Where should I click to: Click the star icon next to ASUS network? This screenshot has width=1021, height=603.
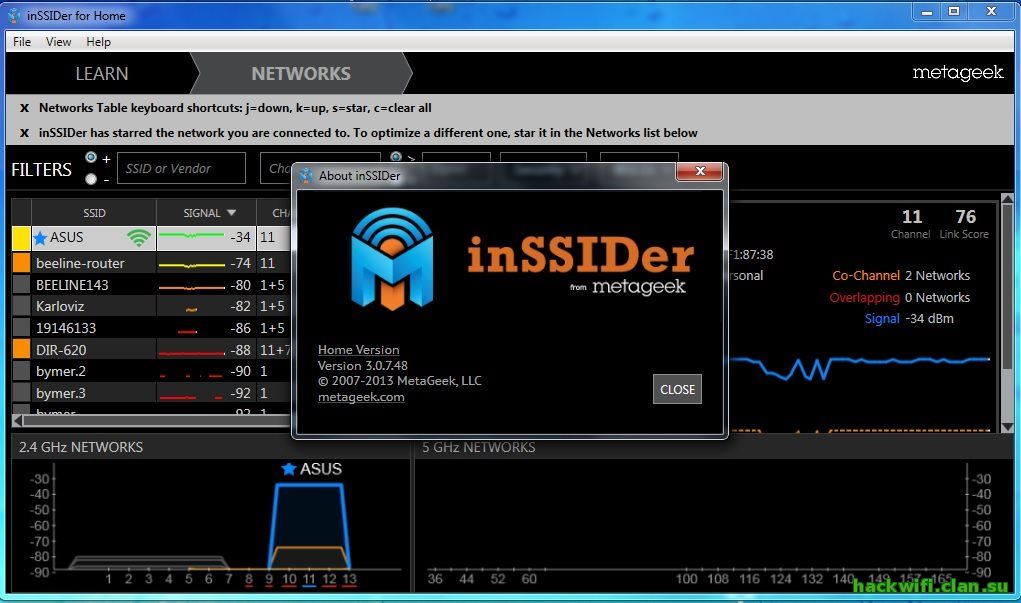click(x=40, y=238)
